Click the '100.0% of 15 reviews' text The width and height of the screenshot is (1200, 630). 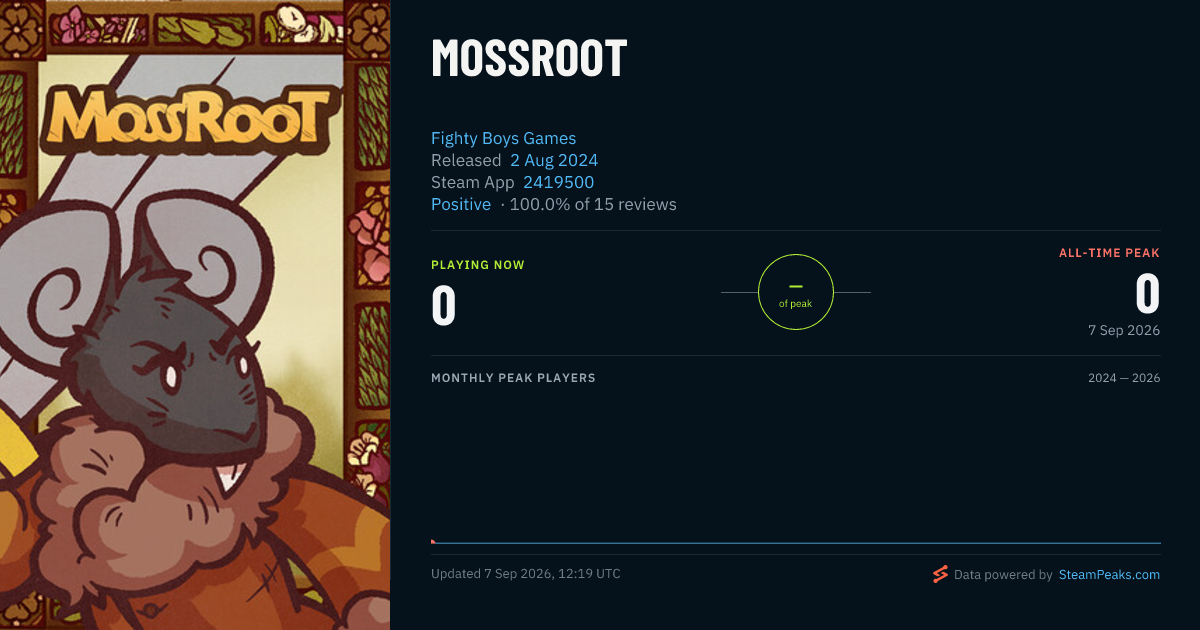coord(593,204)
